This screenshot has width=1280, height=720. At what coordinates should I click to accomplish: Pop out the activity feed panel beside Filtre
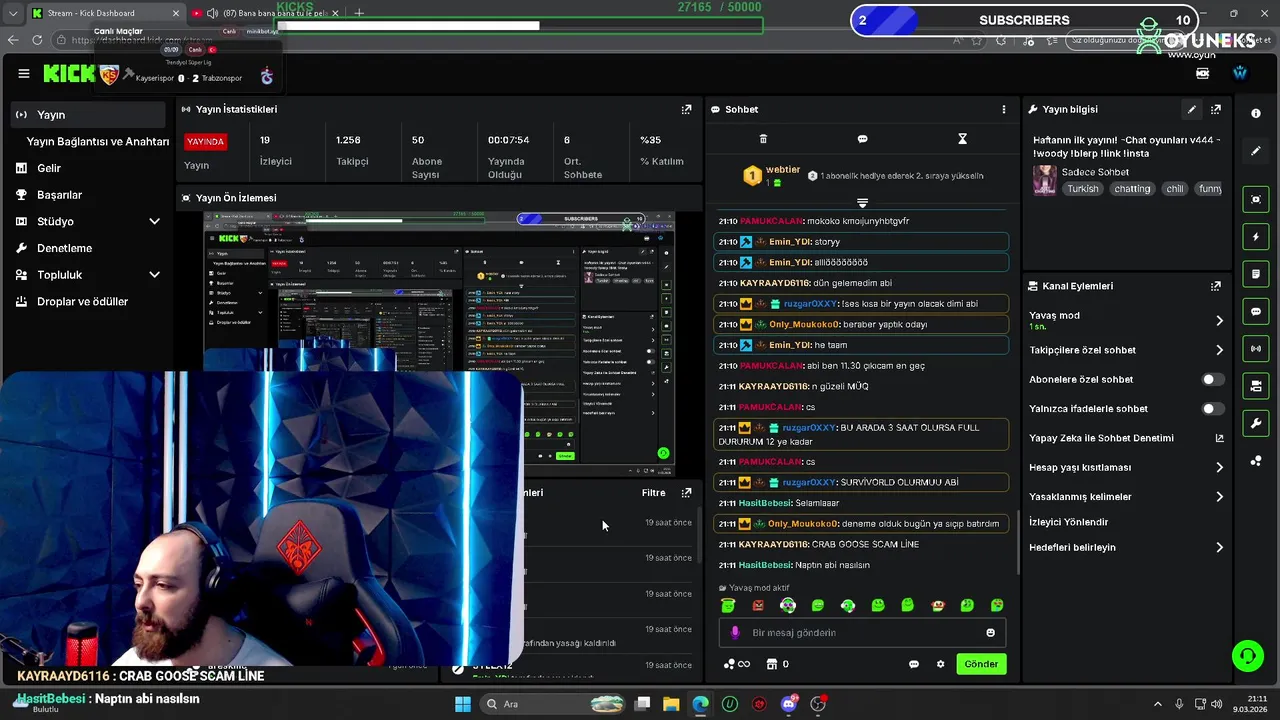click(686, 493)
